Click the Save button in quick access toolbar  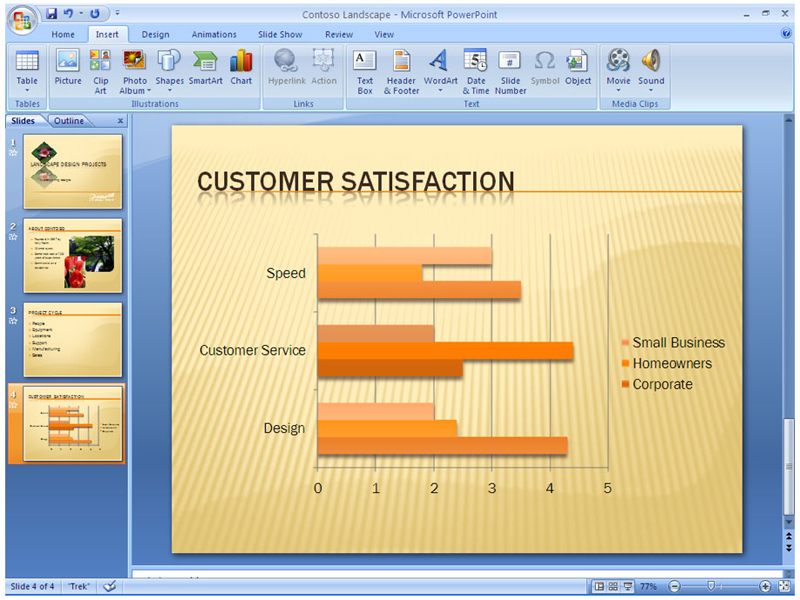(51, 15)
